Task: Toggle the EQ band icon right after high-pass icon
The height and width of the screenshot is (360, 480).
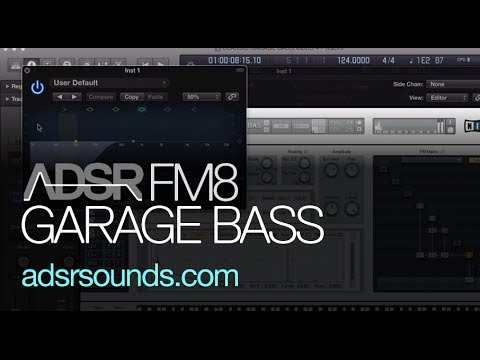Action: click(90, 109)
